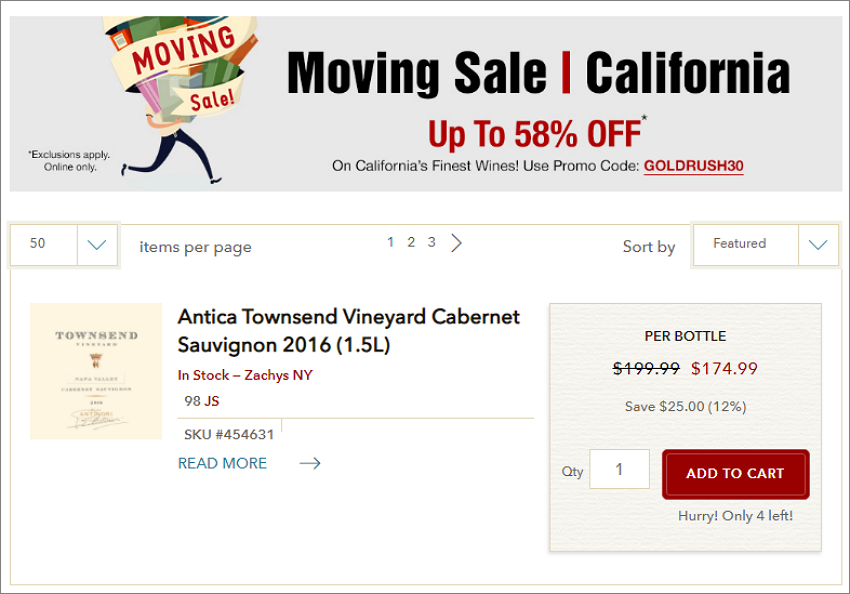Go to page 1 of results
The image size is (850, 594).
pyautogui.click(x=390, y=242)
